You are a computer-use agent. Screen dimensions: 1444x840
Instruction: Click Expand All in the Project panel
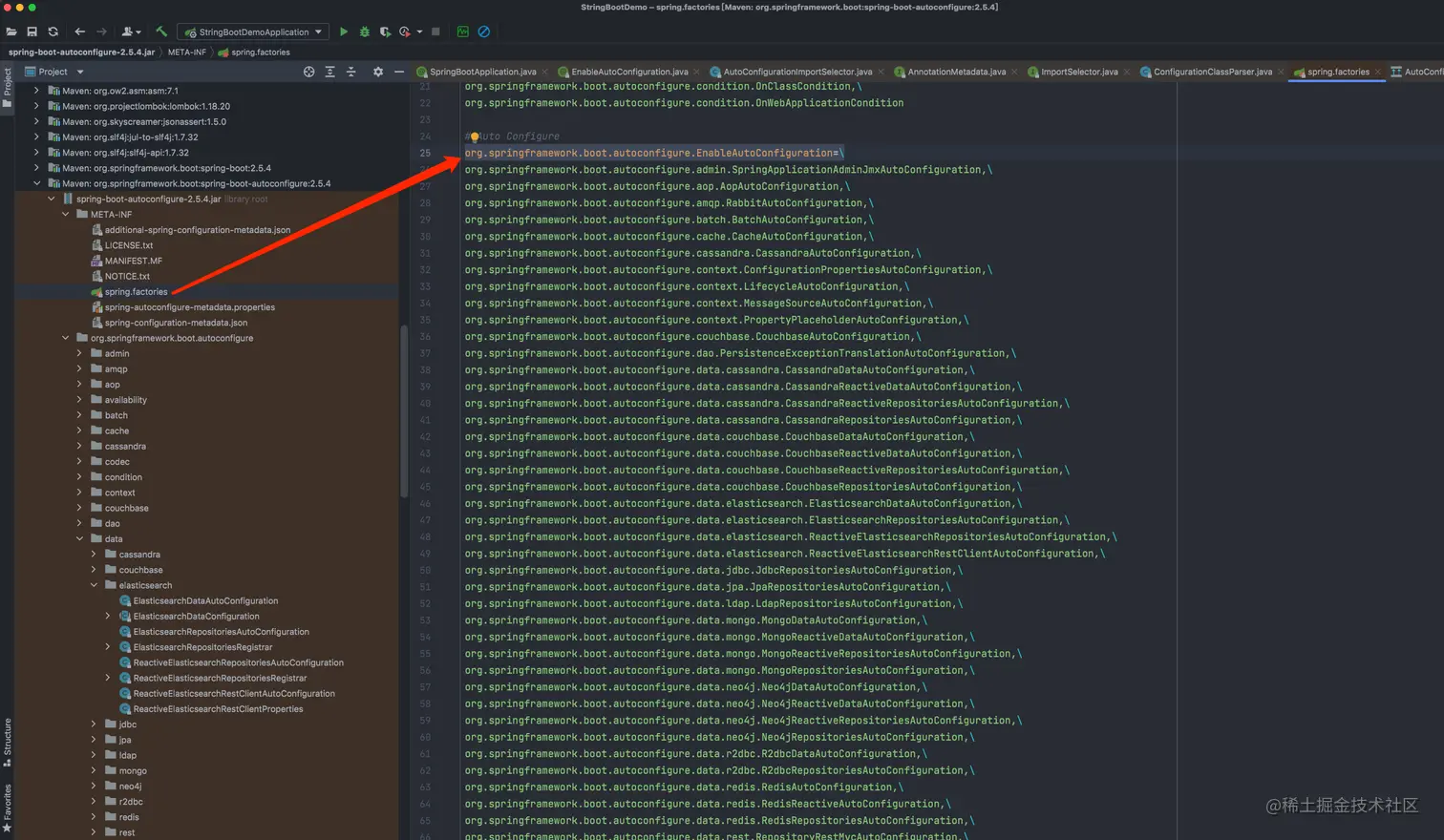[x=329, y=72]
